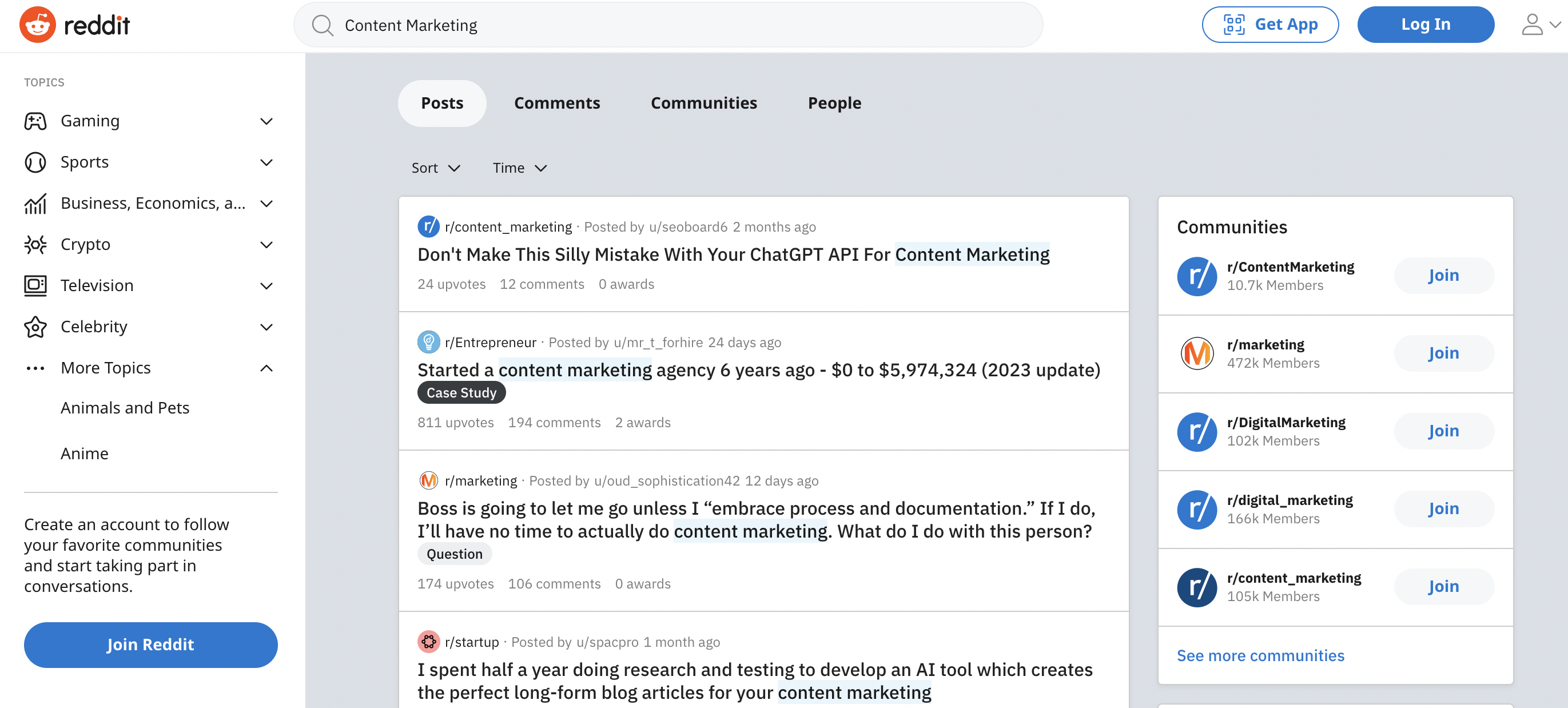This screenshot has width=1568, height=708.
Task: Open the content marketing agency post
Action: 758,369
